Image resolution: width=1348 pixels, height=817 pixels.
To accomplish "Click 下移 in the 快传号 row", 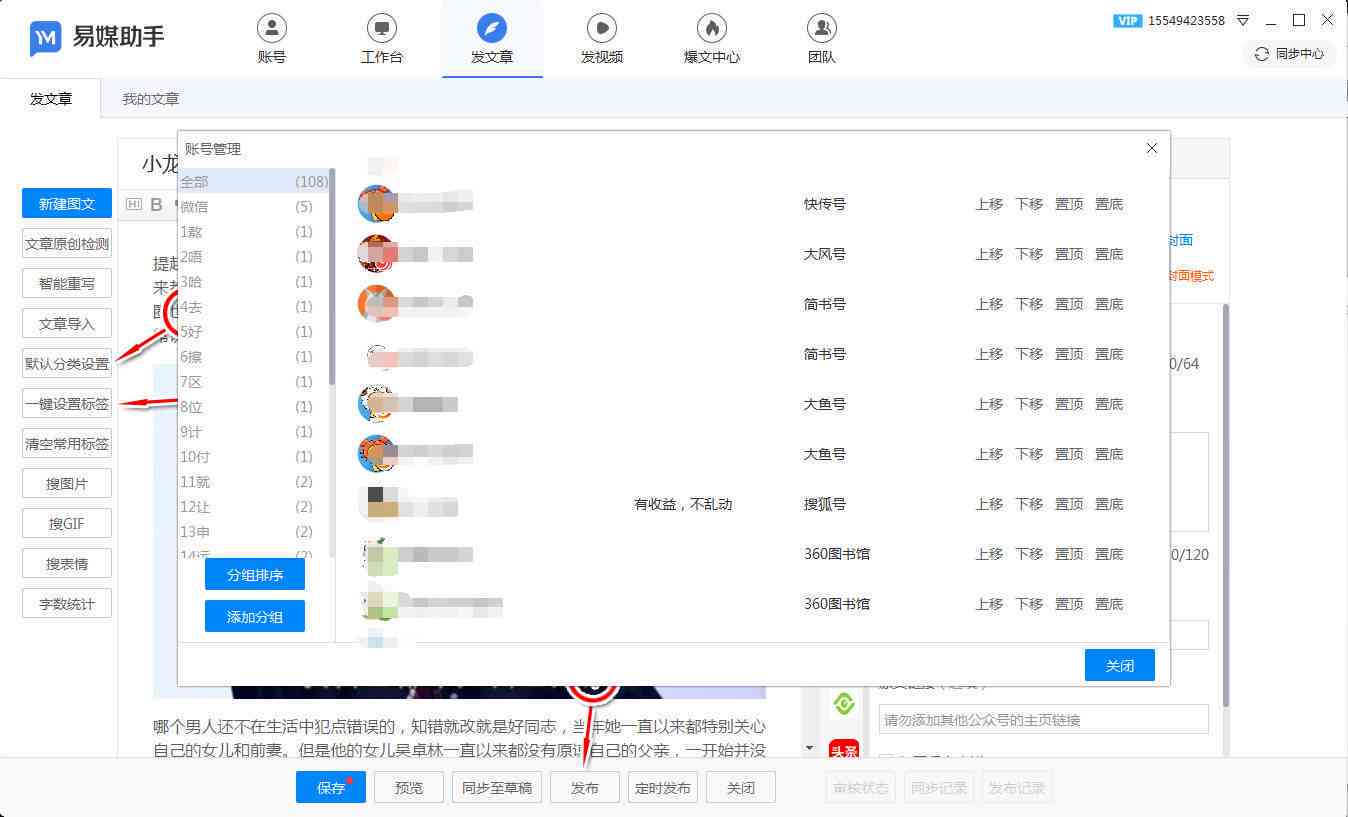I will point(1029,204).
